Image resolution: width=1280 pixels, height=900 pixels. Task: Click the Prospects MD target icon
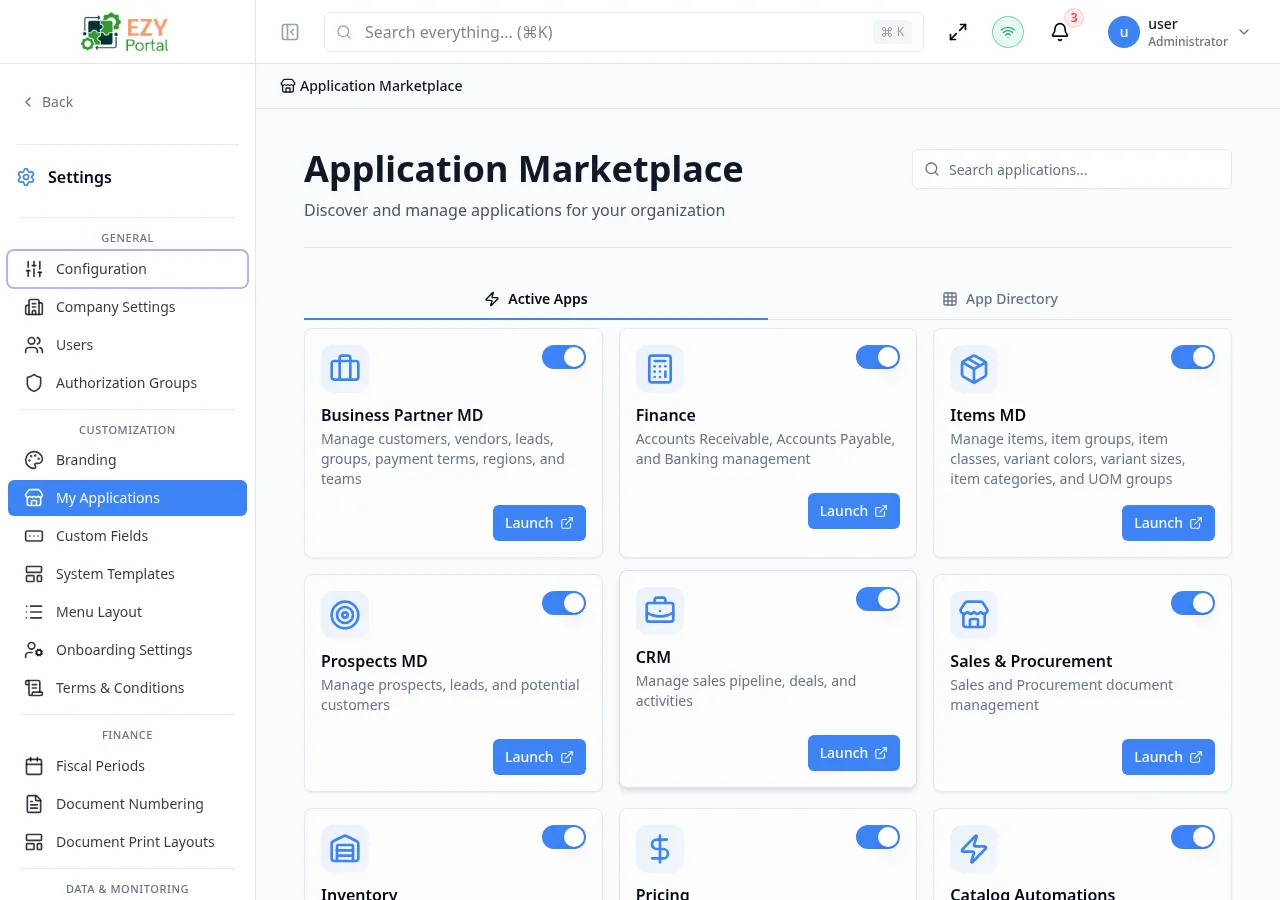point(345,615)
